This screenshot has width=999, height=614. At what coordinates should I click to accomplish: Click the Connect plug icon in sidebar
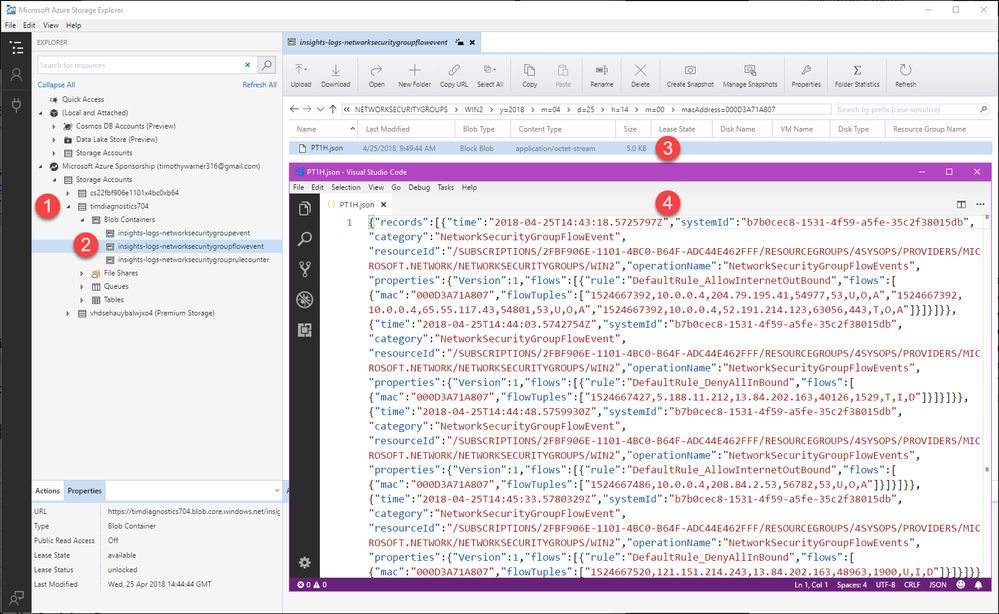[16, 104]
